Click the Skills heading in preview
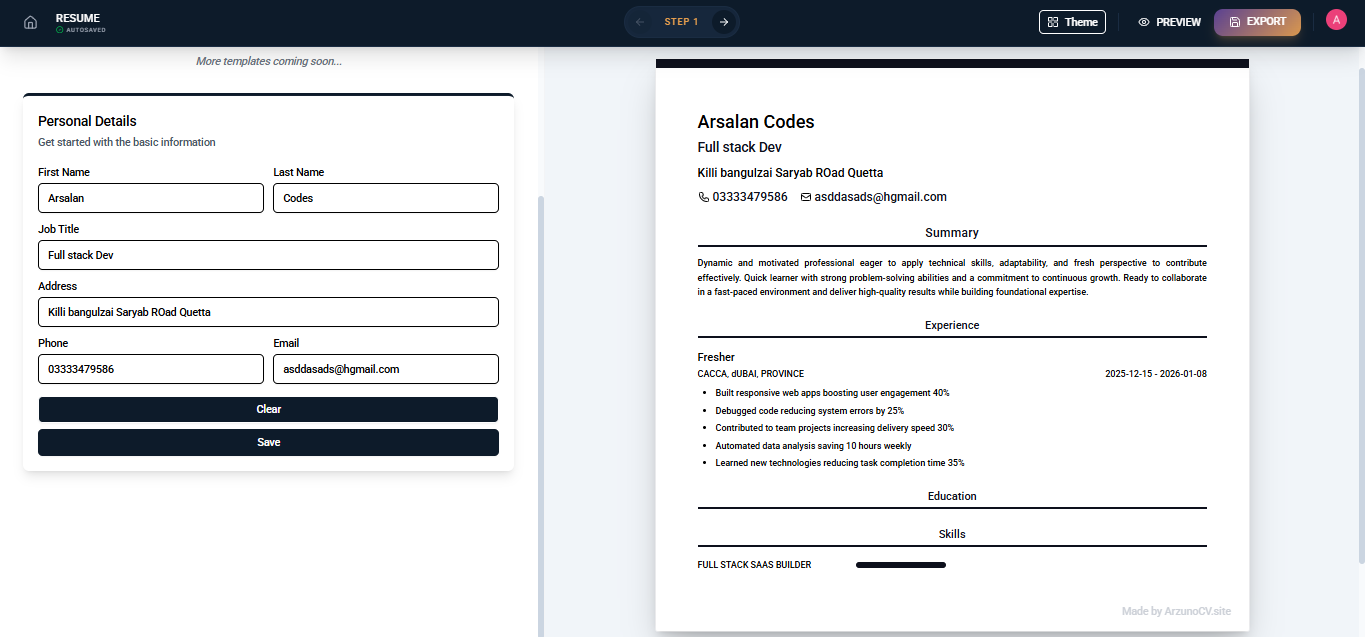This screenshot has width=1365, height=637. pyautogui.click(x=952, y=534)
